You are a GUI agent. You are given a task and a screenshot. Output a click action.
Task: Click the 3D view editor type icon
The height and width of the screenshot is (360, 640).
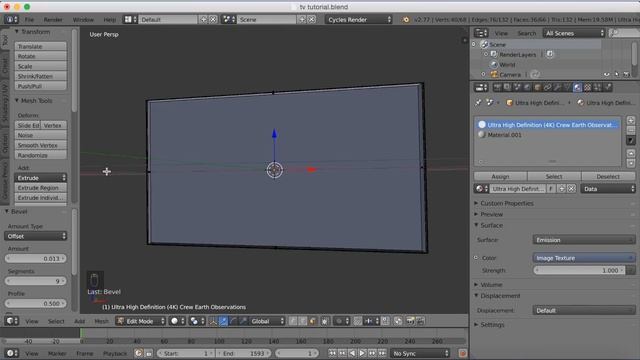coord(11,321)
